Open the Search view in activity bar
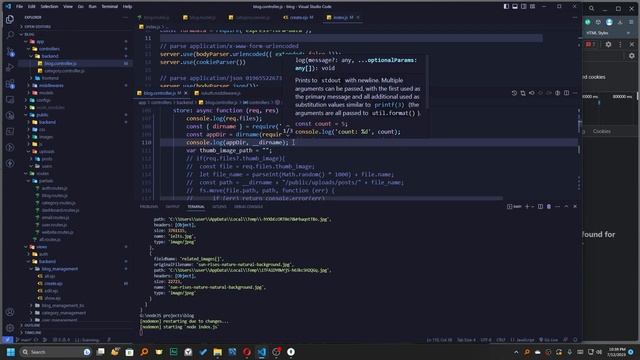Viewport: 640px width, 360px height. click(10, 35)
